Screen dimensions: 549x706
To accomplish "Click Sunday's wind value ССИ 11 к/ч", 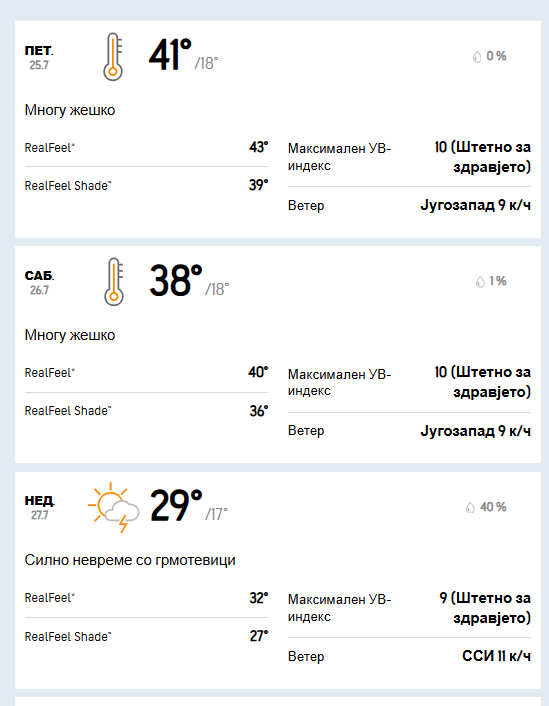I will point(496,656).
